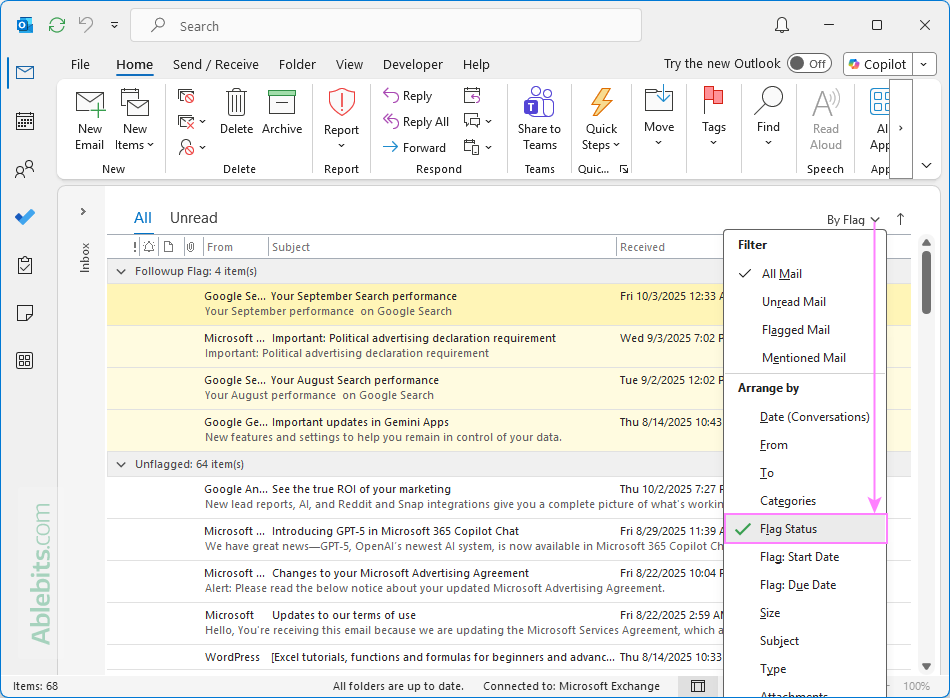The image size is (950, 698).
Task: Switch to Send / Receive tab
Action: [216, 64]
